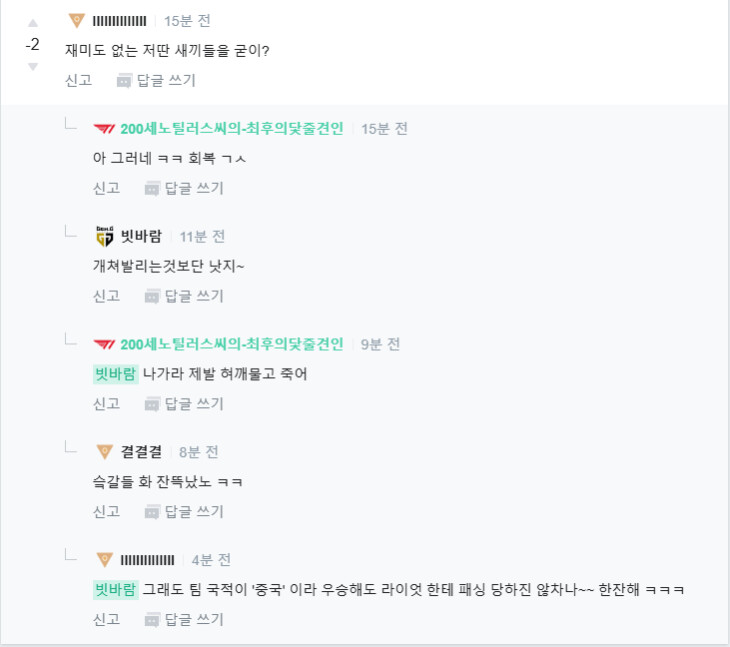Screen dimensions: 730x647
Task: Click 답글 쓰기 under 결결결's comment
Action: (x=184, y=511)
